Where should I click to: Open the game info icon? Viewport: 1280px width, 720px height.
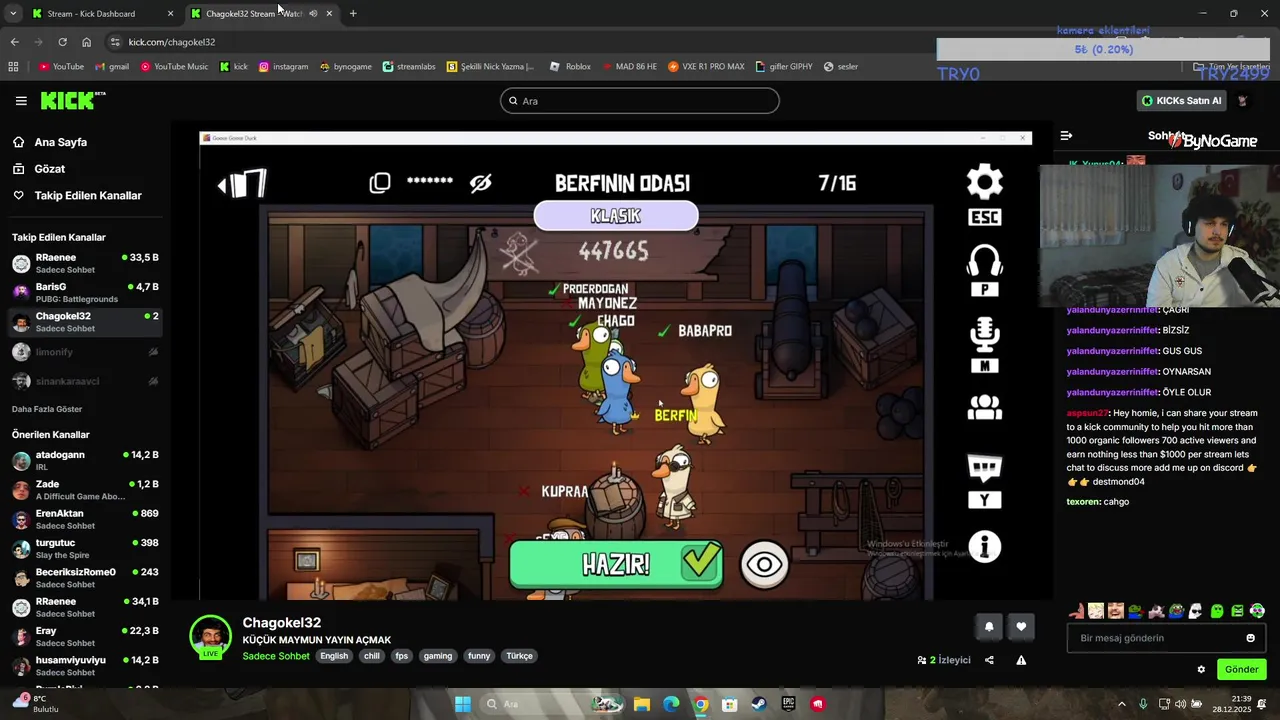coord(984,547)
